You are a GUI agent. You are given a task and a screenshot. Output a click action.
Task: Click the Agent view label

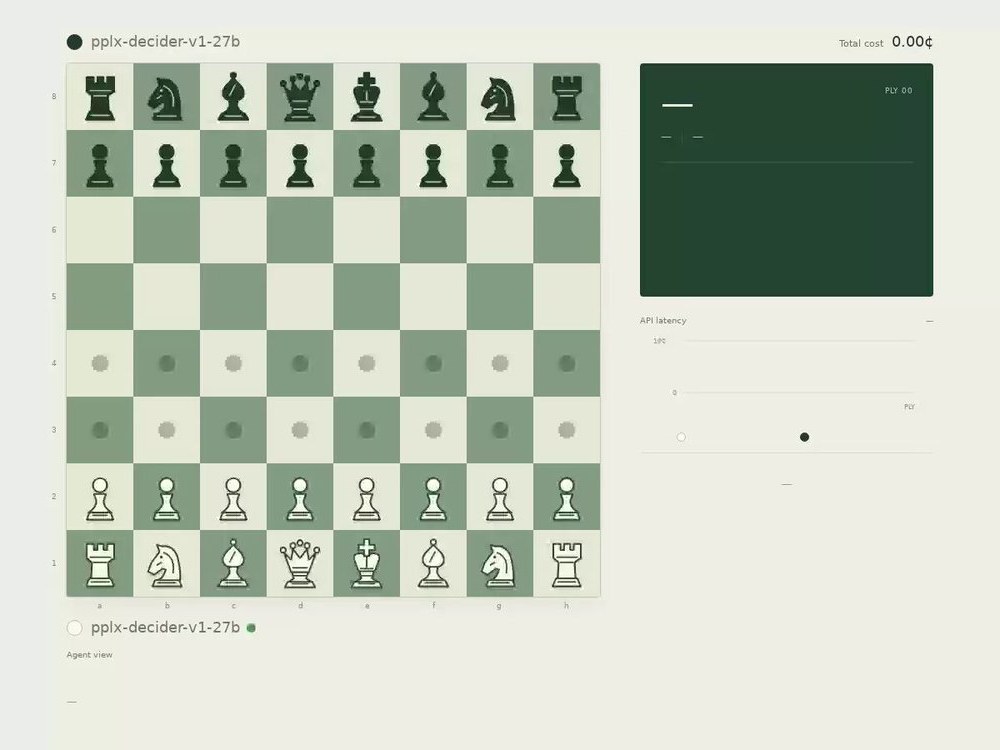pyautogui.click(x=89, y=655)
